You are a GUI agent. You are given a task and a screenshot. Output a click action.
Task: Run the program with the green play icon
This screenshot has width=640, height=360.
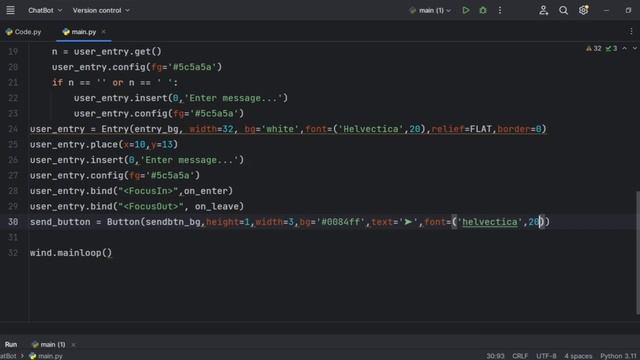click(466, 10)
